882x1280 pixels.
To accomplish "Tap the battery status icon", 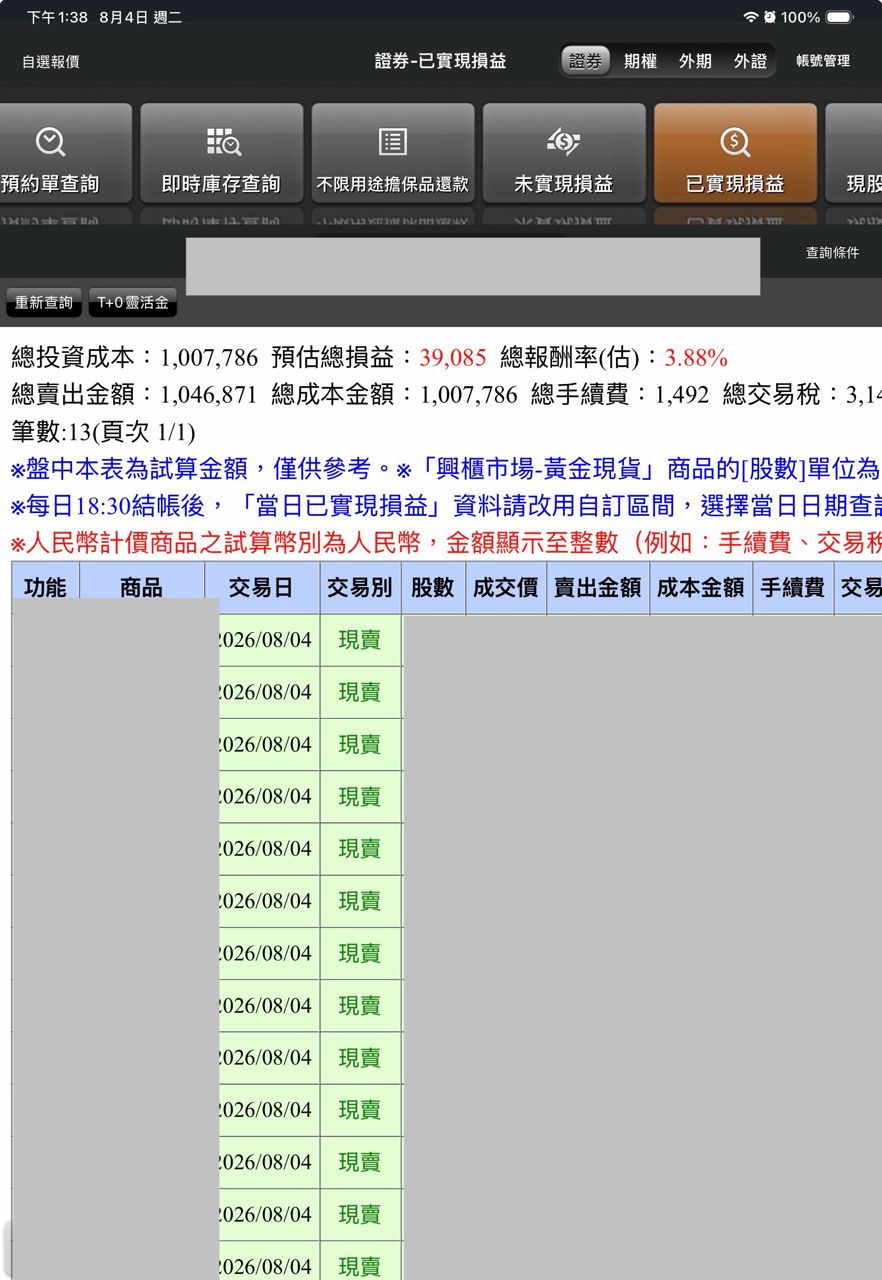I will click(x=839, y=17).
